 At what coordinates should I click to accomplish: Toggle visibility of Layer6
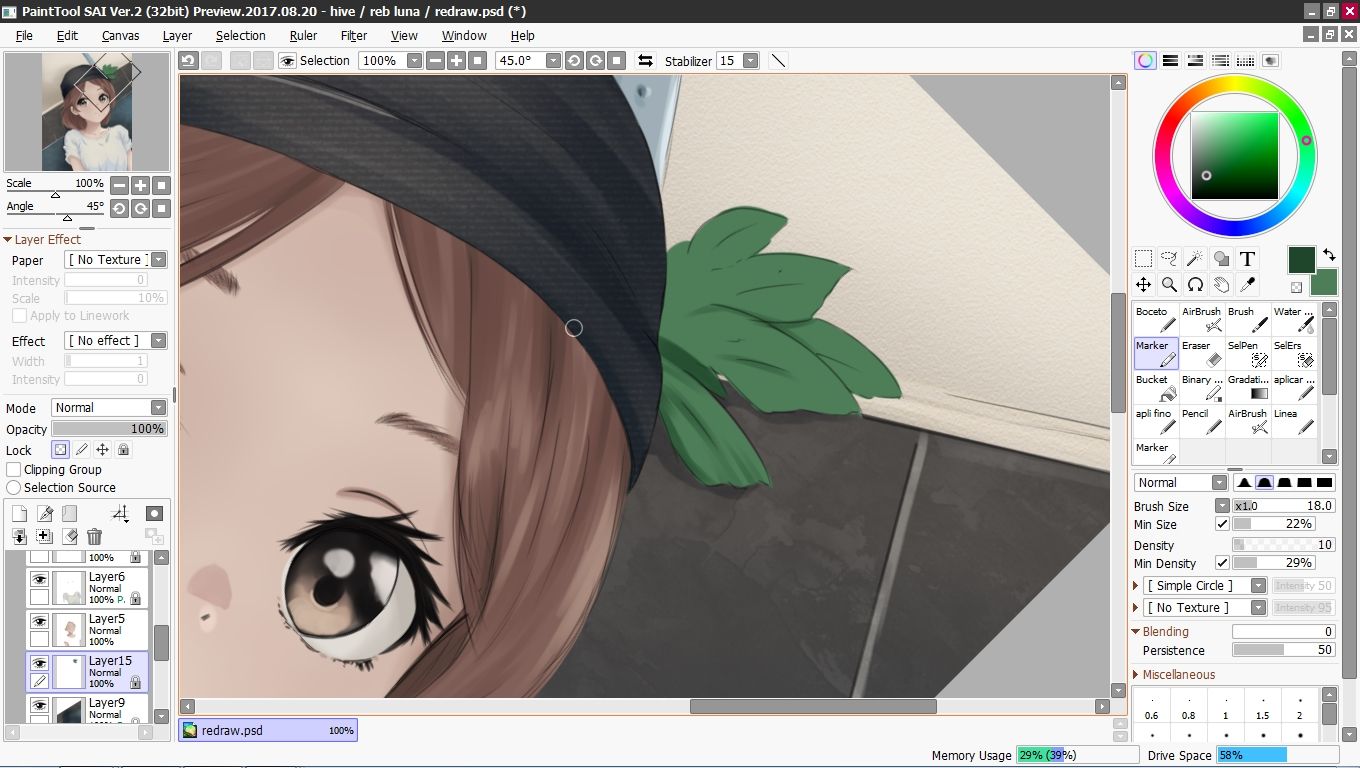39,579
